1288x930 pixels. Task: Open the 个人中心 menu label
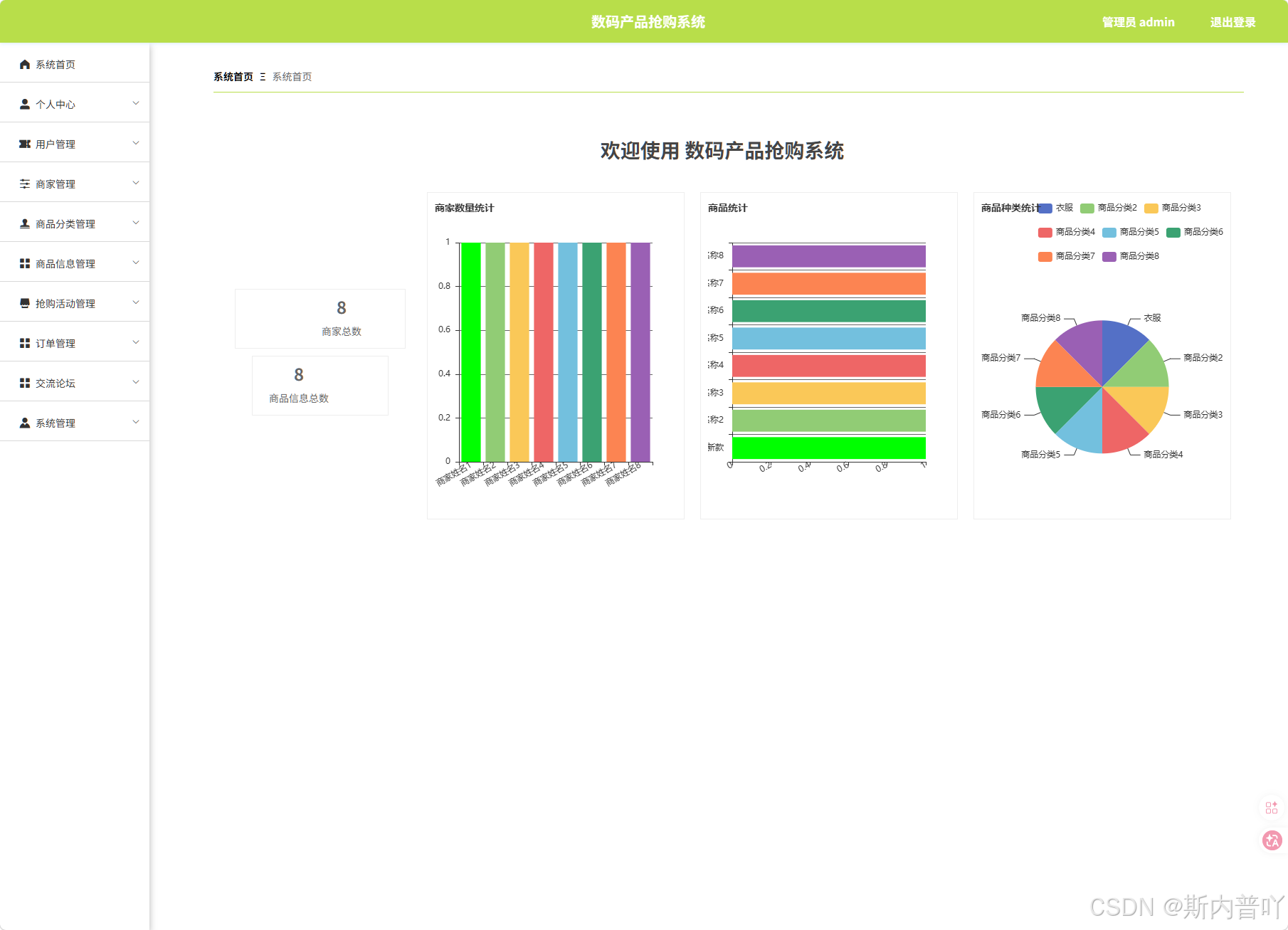[x=56, y=105]
